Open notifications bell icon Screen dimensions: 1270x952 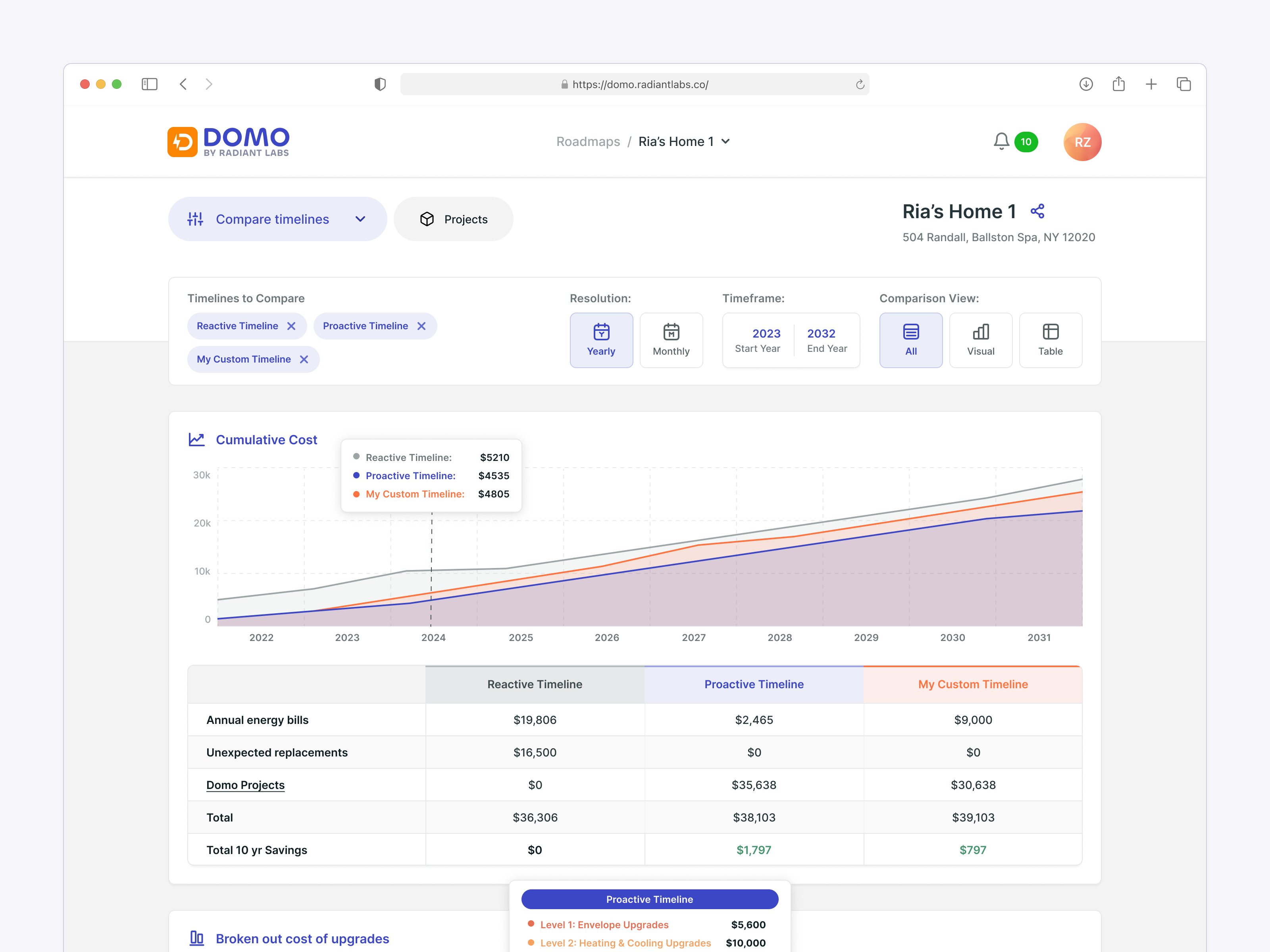point(1001,141)
